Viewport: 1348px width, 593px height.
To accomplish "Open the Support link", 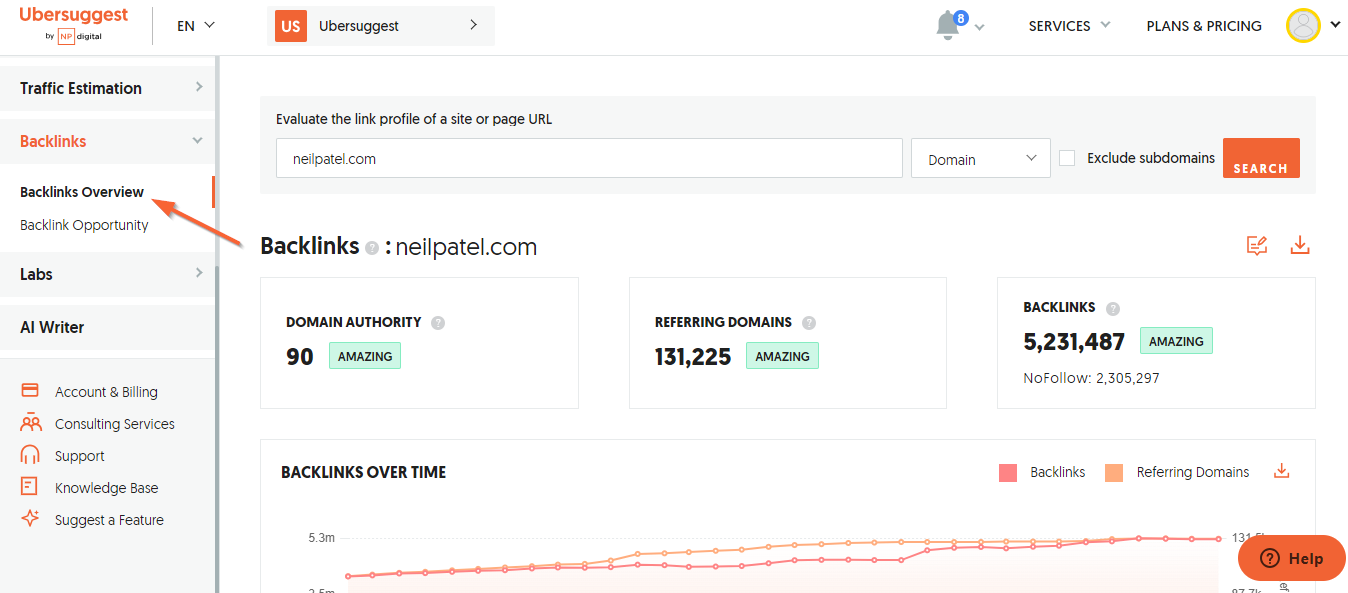I will (x=80, y=456).
